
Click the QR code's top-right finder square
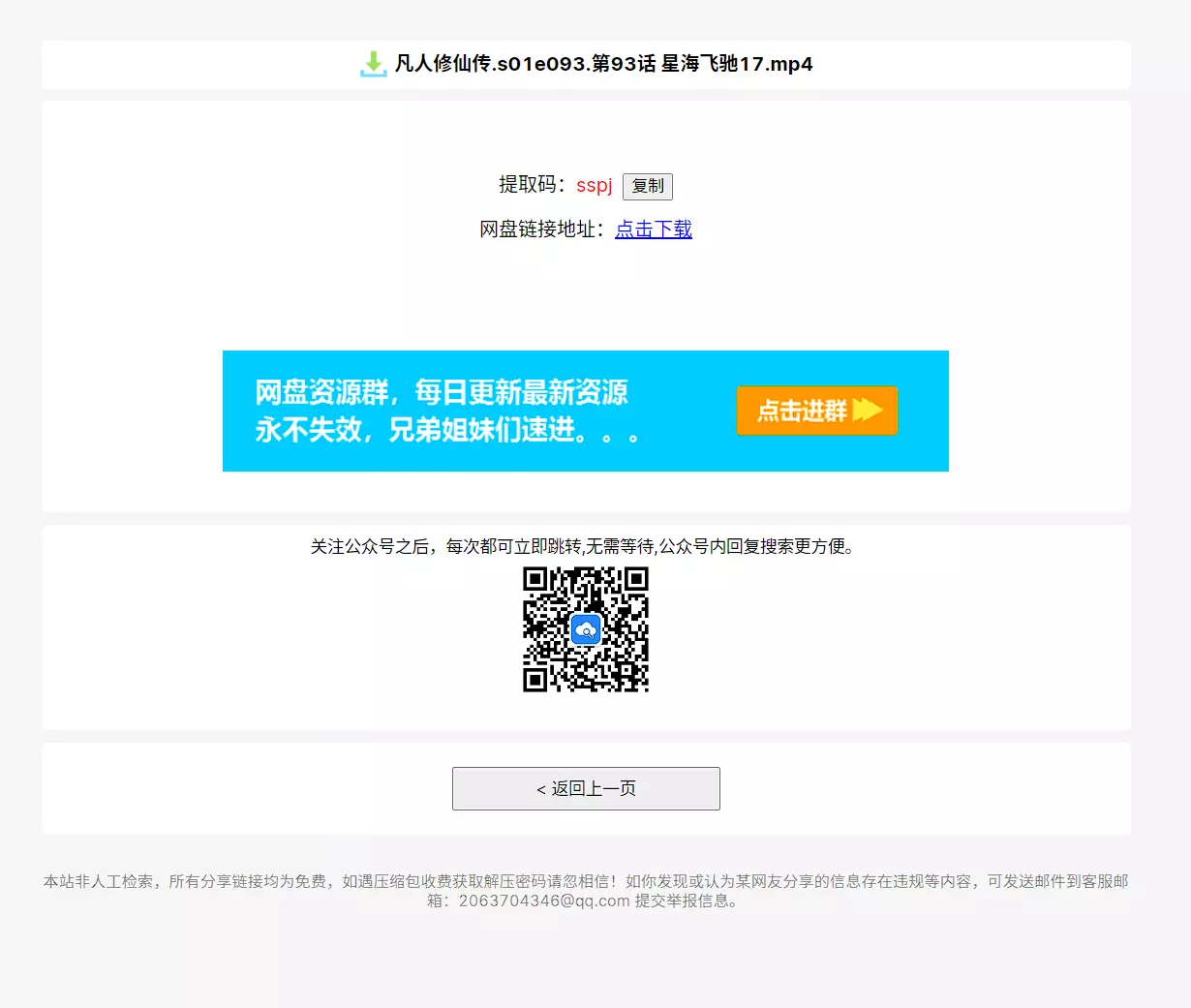click(636, 579)
